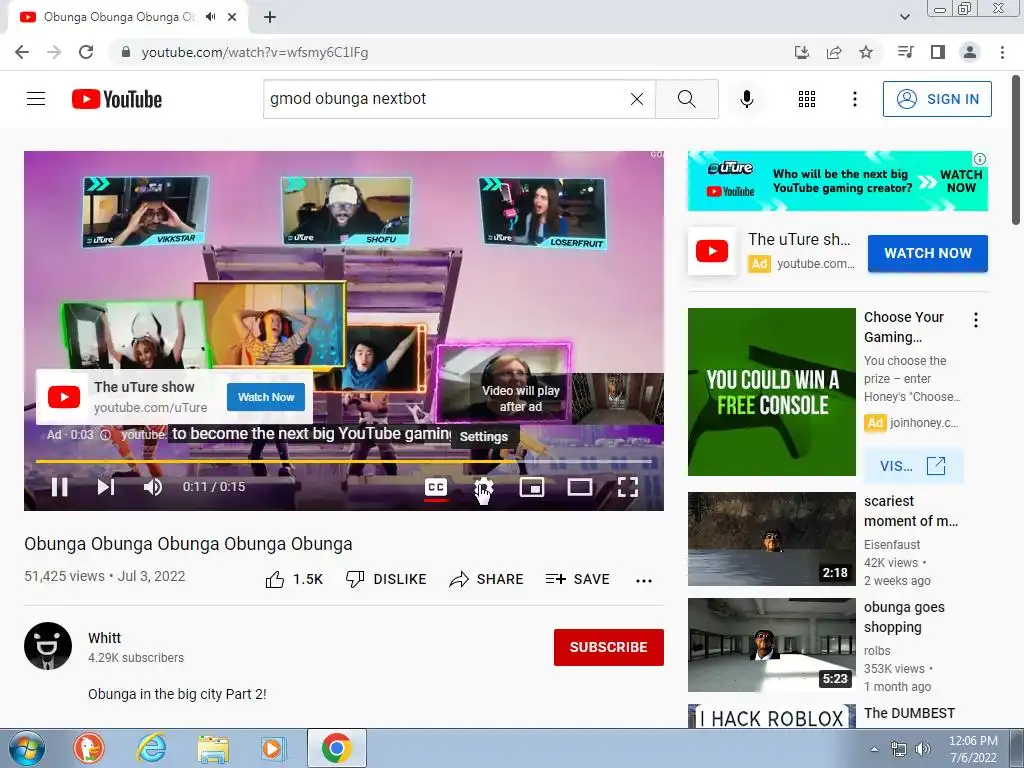The height and width of the screenshot is (768, 1024).
Task: Click the SIGN IN button
Action: tap(937, 99)
